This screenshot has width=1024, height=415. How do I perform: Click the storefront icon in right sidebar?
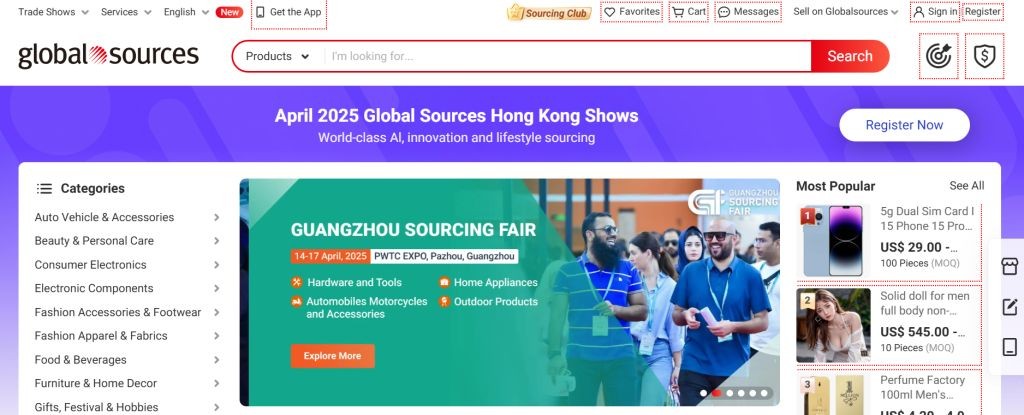click(1010, 266)
